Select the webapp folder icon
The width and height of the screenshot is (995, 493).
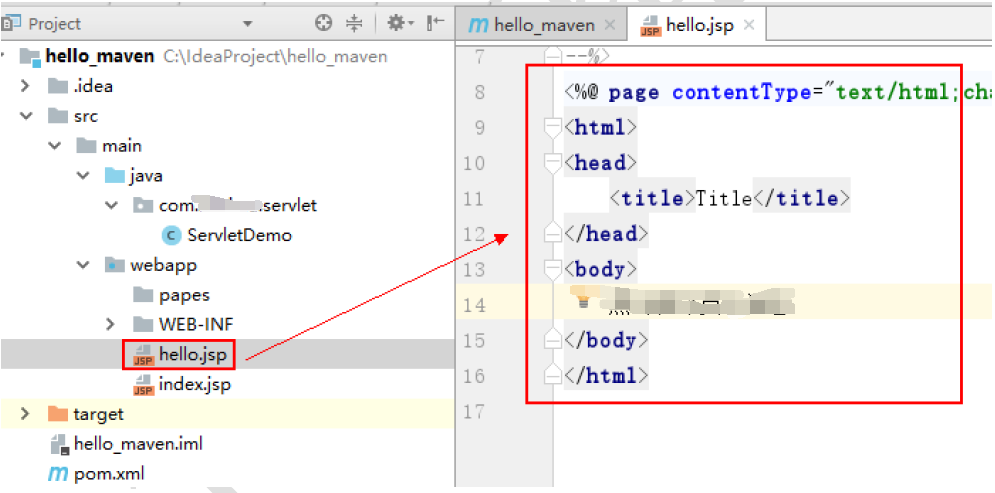pos(115,265)
